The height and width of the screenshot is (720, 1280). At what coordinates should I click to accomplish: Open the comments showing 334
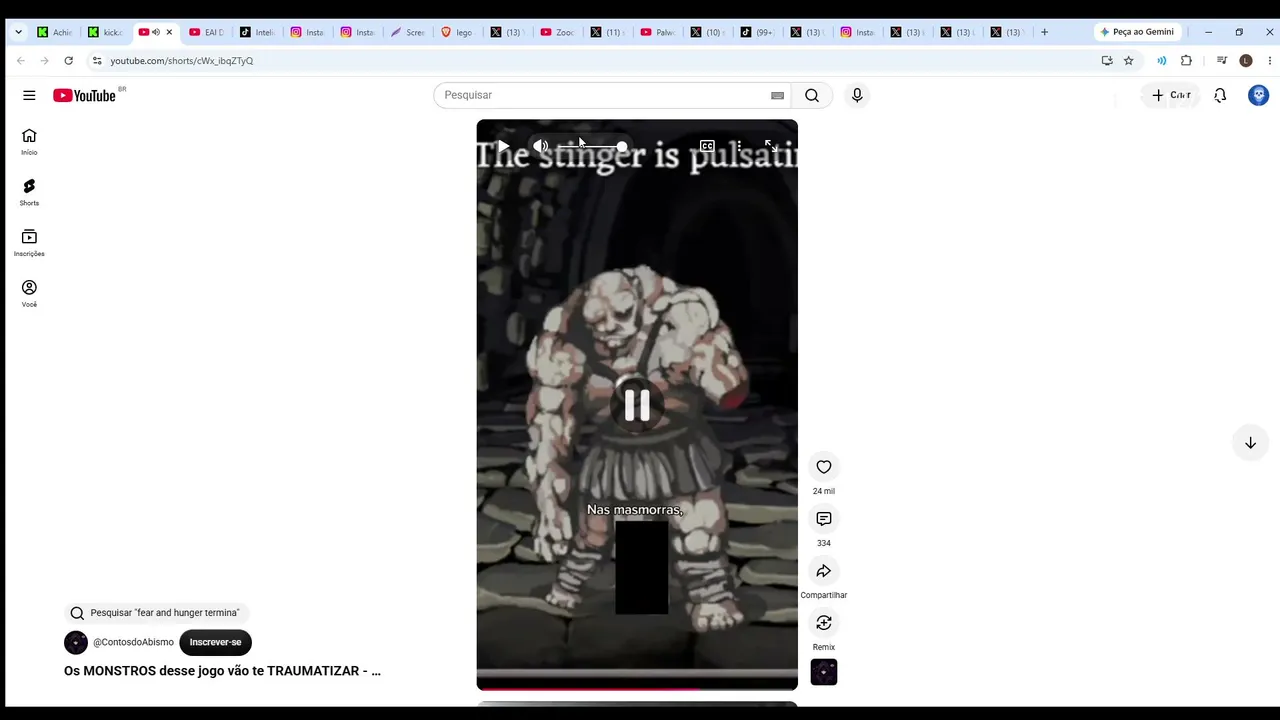coord(824,519)
